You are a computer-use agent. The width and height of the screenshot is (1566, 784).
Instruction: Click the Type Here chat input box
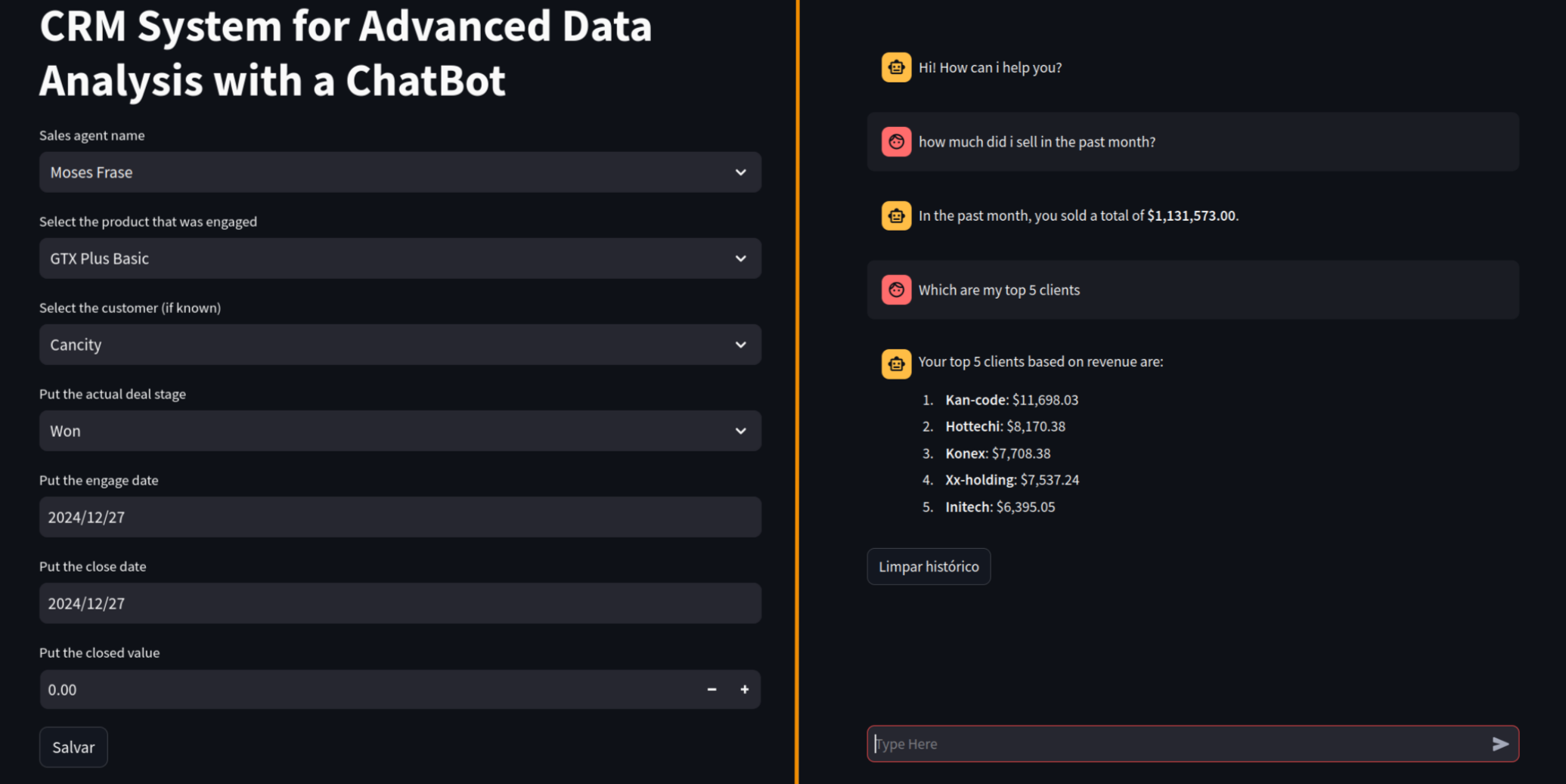(x=1178, y=744)
